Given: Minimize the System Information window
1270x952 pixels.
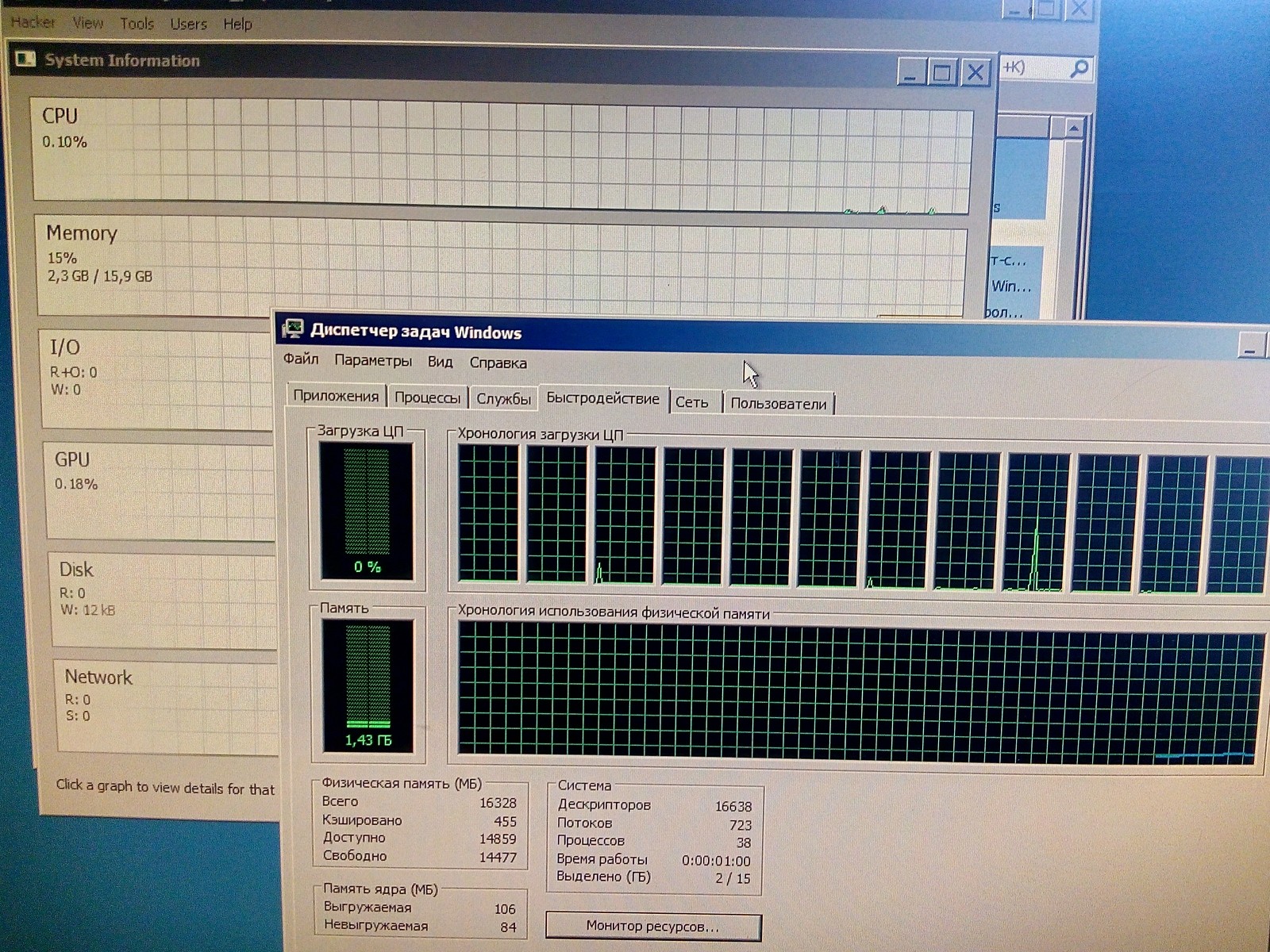Looking at the screenshot, I should point(911,72).
